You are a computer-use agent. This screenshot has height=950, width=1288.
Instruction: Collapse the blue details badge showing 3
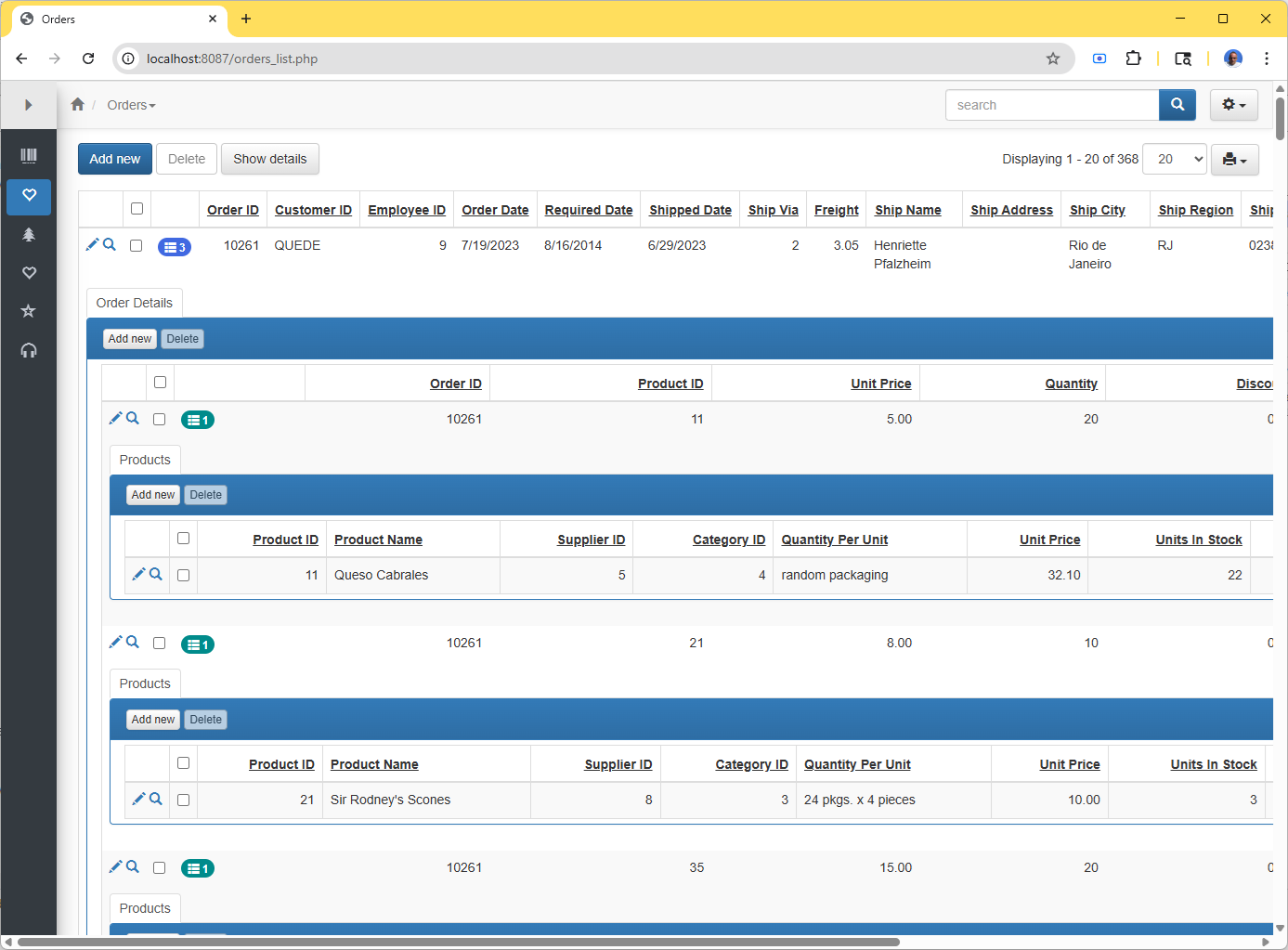175,247
